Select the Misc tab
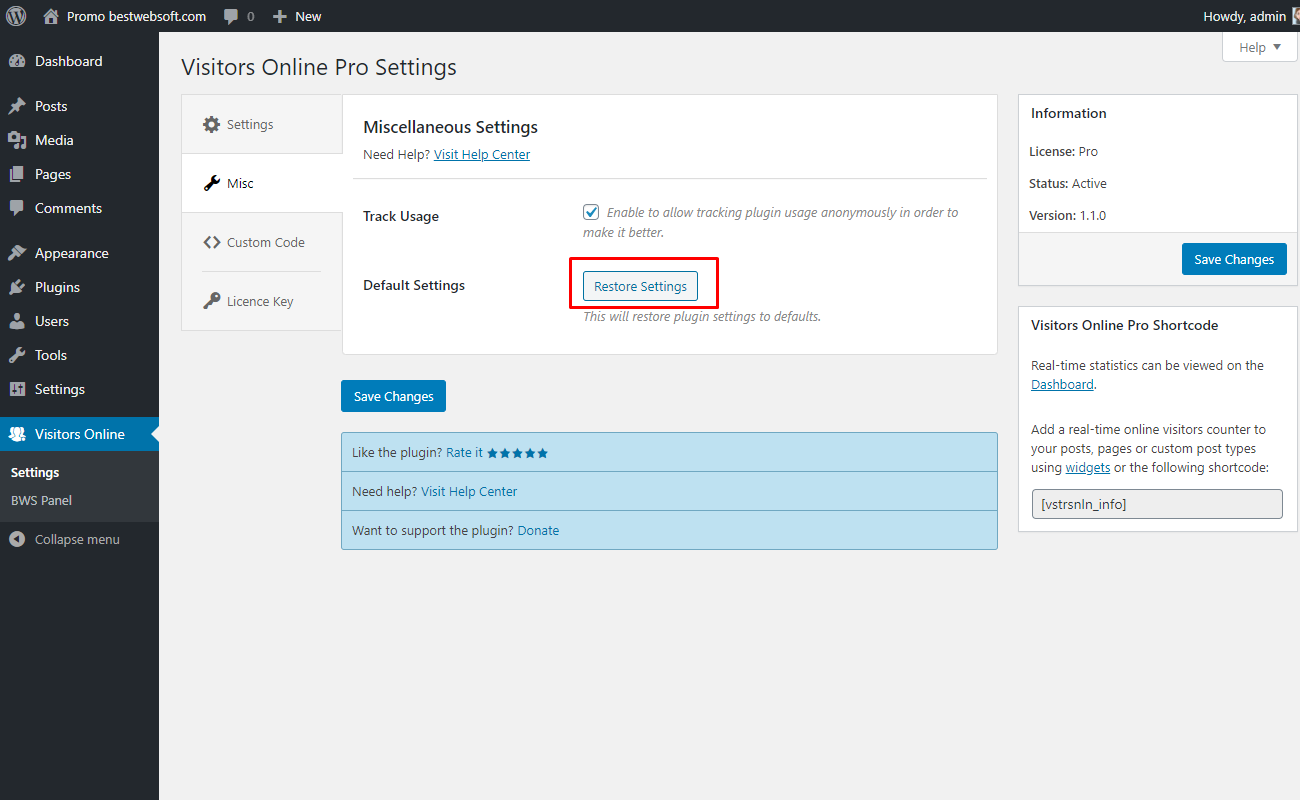The width and height of the screenshot is (1300, 800). pyautogui.click(x=262, y=183)
